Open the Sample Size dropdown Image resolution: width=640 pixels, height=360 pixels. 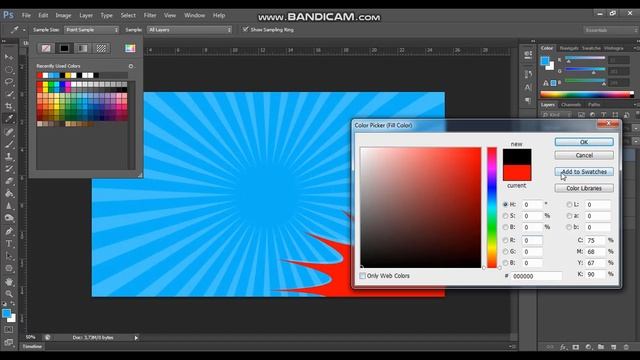click(91, 30)
